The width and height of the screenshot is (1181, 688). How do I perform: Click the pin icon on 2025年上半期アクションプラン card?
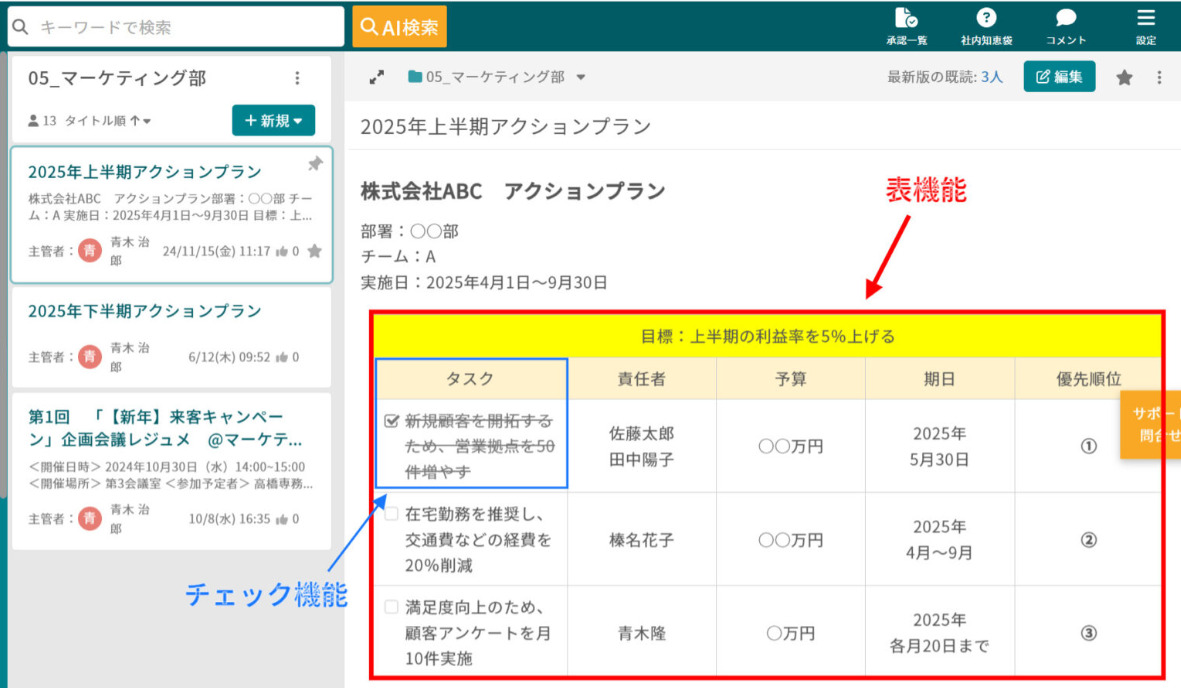[315, 163]
